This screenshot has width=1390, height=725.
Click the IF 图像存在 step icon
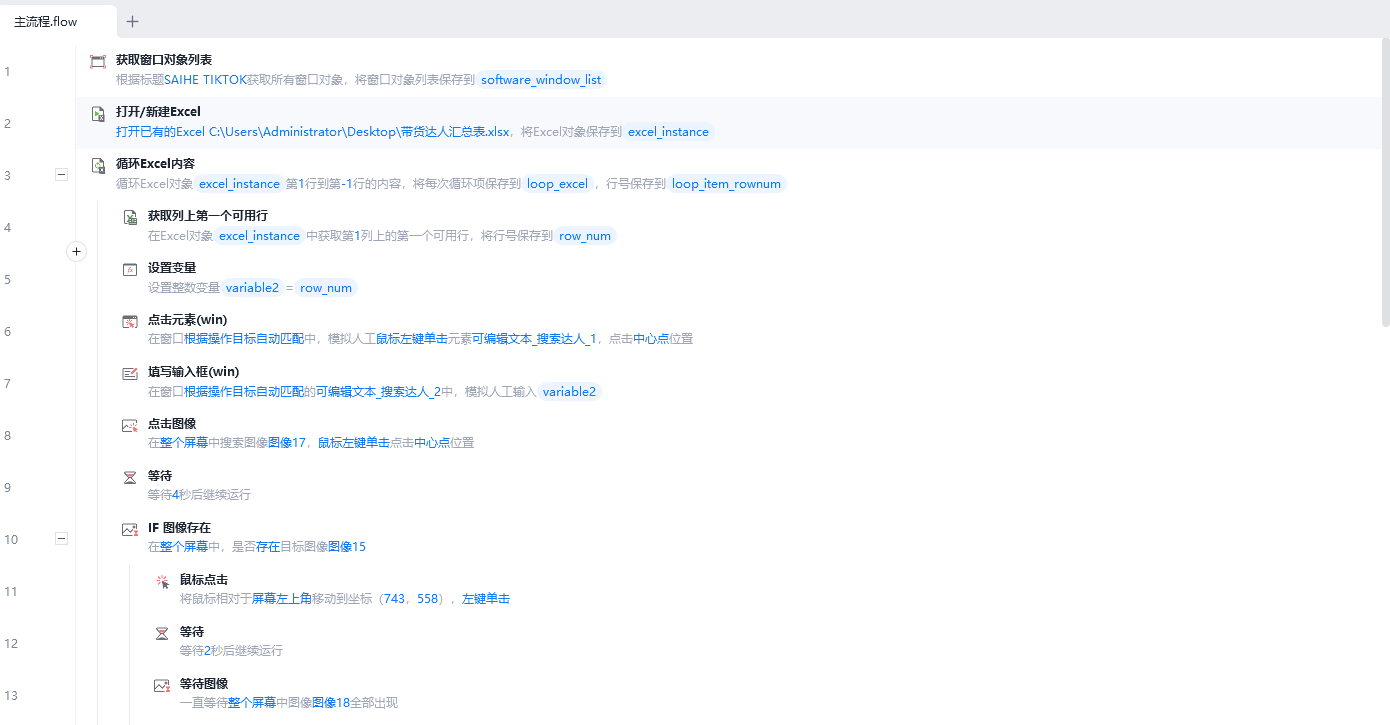[x=130, y=530]
